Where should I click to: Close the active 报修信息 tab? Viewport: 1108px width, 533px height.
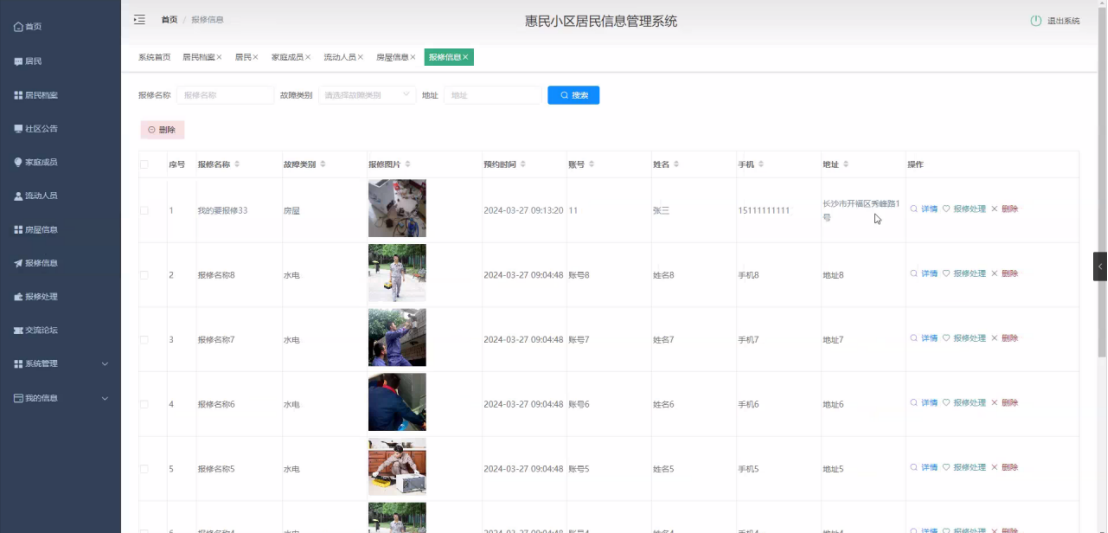[x=466, y=57]
